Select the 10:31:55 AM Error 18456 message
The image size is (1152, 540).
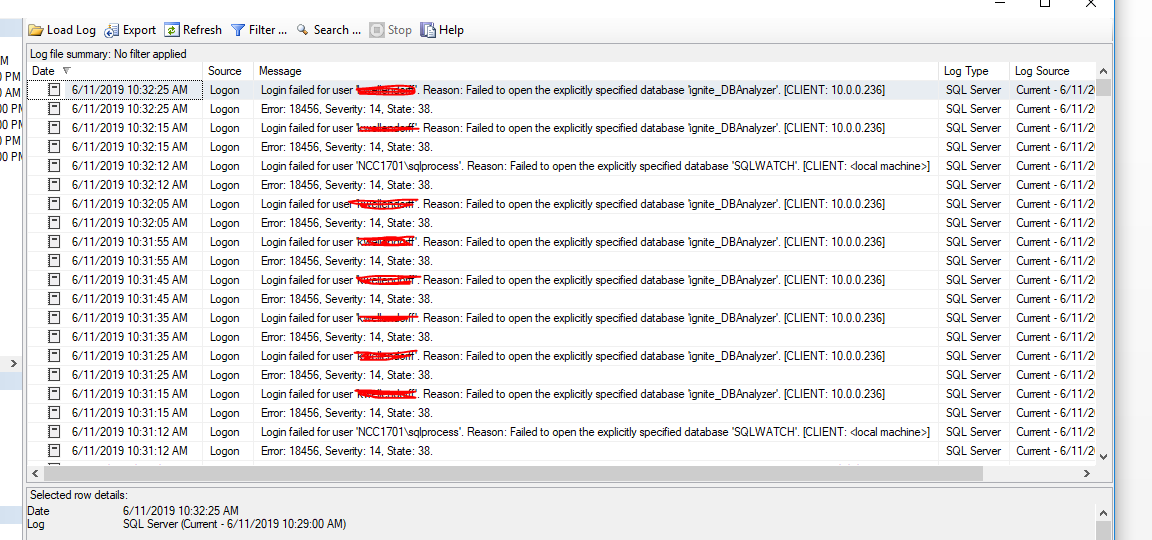pyautogui.click(x=347, y=261)
